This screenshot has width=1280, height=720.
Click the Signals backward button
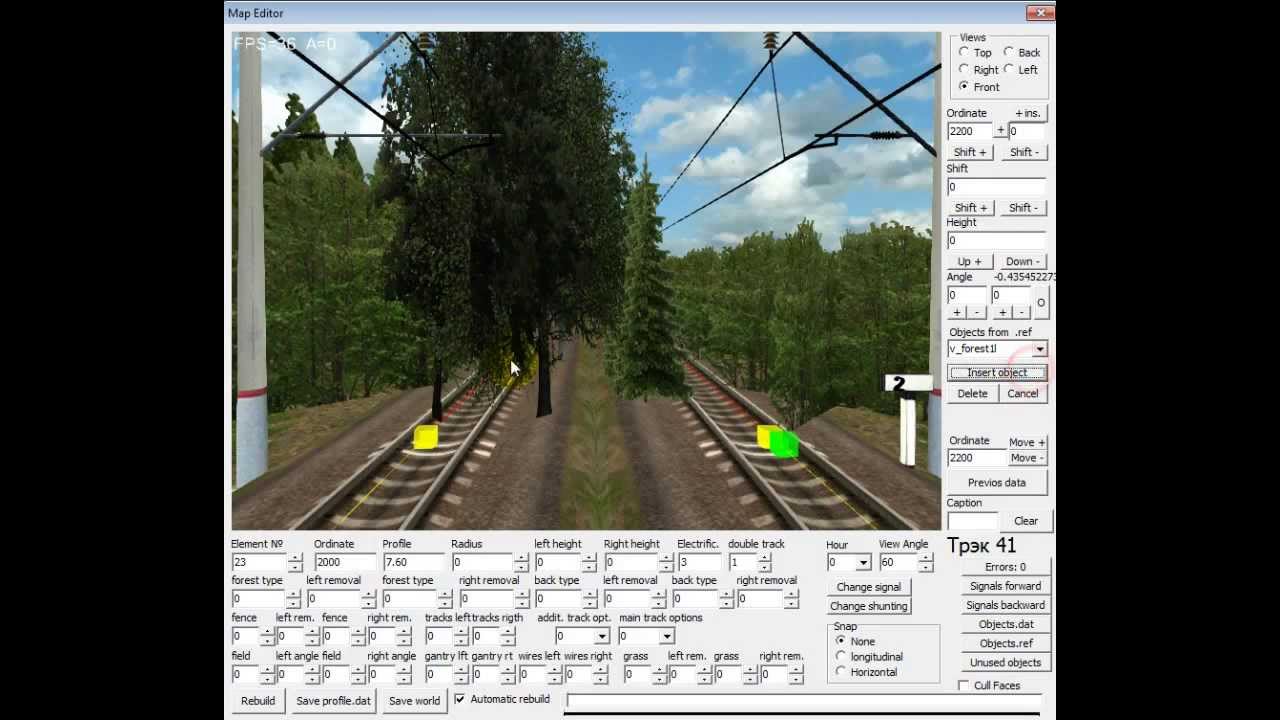[1006, 605]
